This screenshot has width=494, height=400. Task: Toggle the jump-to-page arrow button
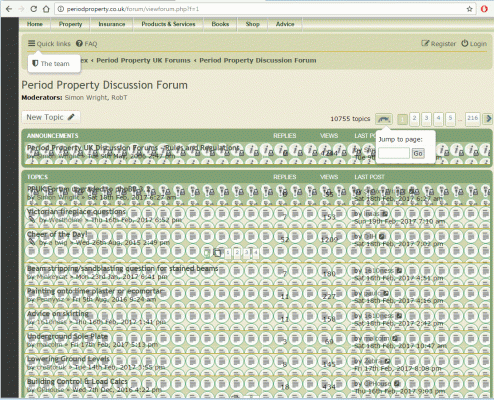coord(384,119)
